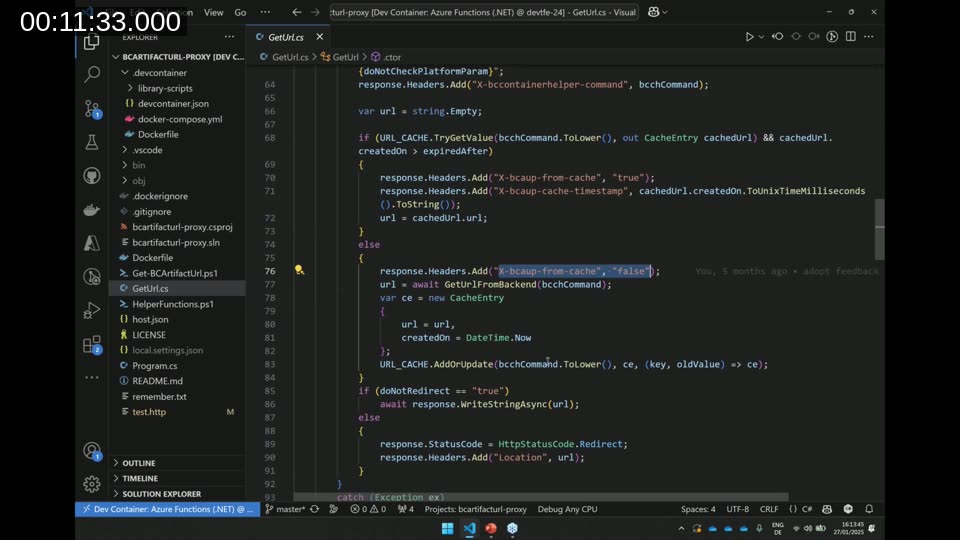Open the overflow menu ellipsis in menu bar
The width and height of the screenshot is (960, 540).
coord(265,12)
